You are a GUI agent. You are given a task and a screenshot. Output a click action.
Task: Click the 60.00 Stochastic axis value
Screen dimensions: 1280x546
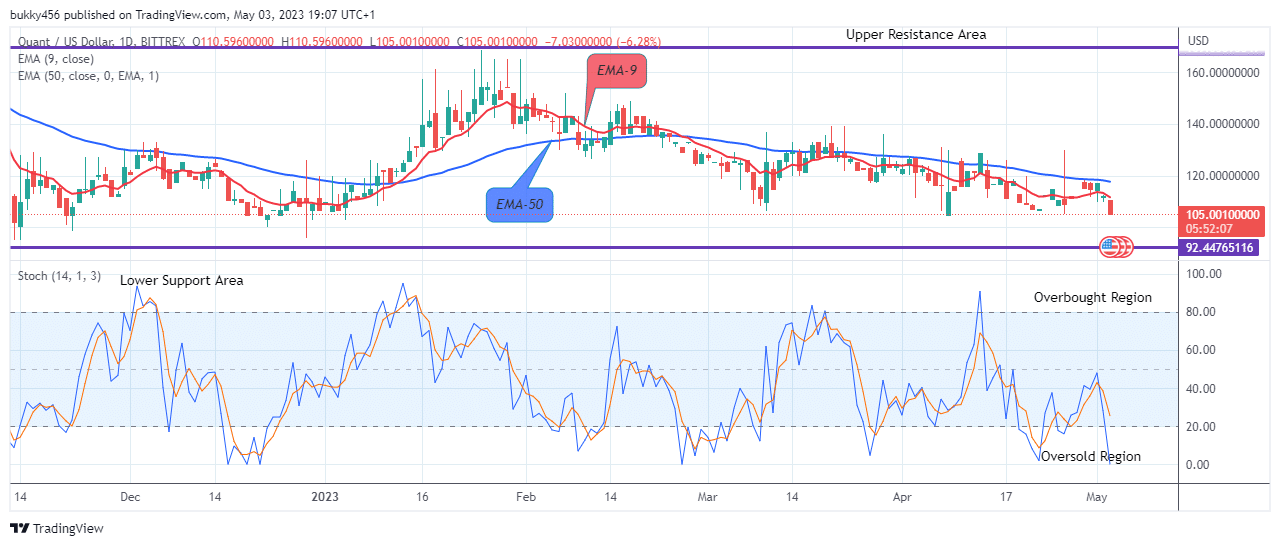coord(1201,350)
